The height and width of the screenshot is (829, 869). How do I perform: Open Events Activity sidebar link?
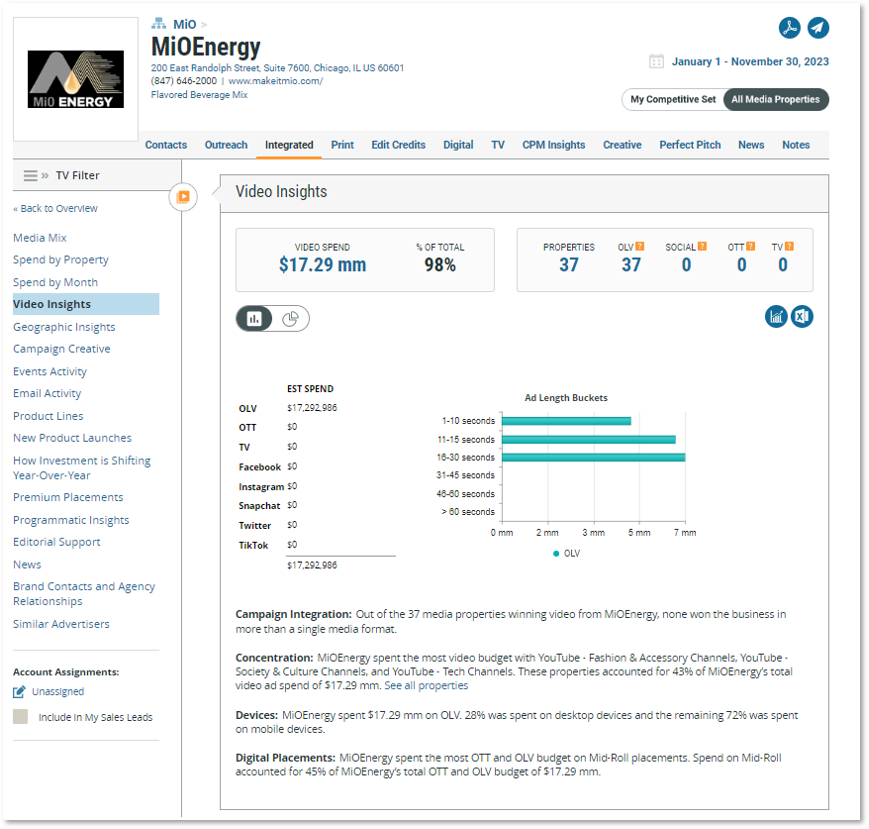(x=50, y=371)
